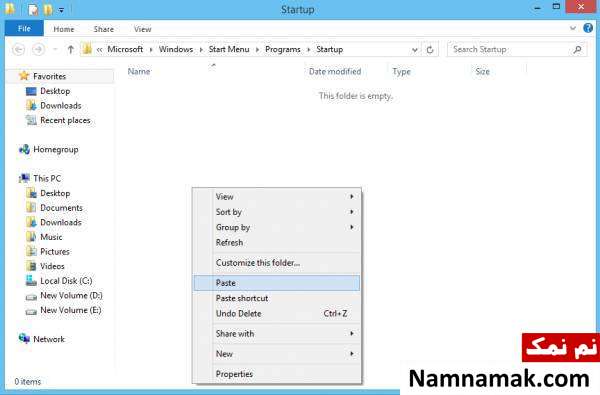This screenshot has height=395, width=600.
Task: Click Startup breadcrumb segment
Action: point(329,49)
